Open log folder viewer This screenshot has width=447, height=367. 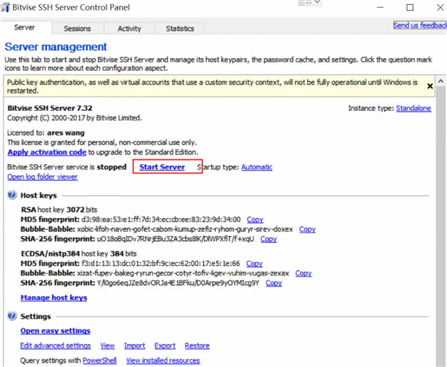(x=42, y=177)
